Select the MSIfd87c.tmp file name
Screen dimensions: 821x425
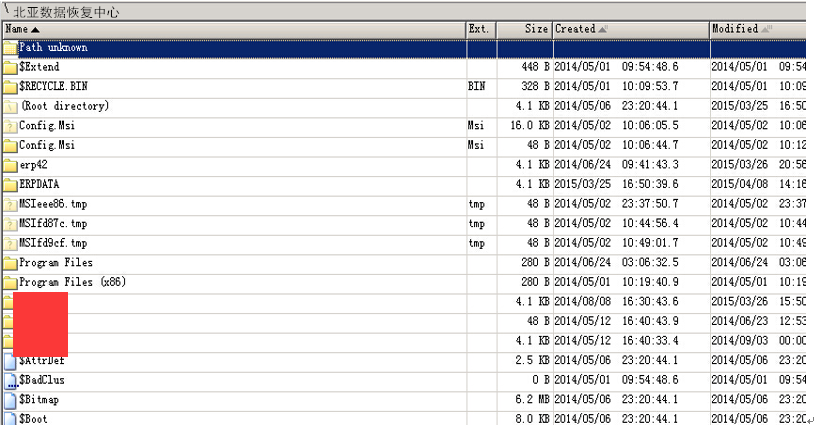tap(53, 223)
